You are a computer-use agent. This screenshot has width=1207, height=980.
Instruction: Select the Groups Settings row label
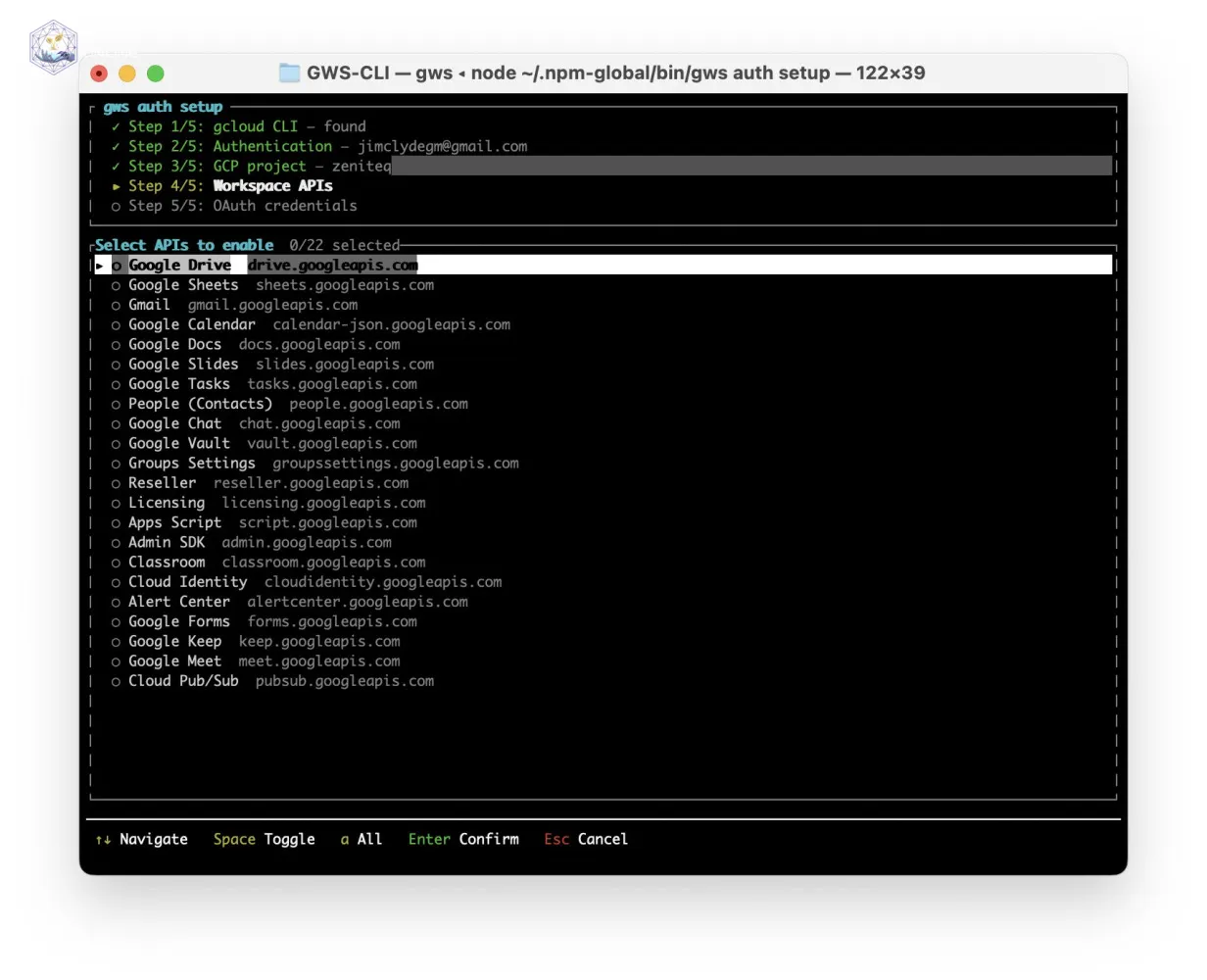tap(192, 463)
